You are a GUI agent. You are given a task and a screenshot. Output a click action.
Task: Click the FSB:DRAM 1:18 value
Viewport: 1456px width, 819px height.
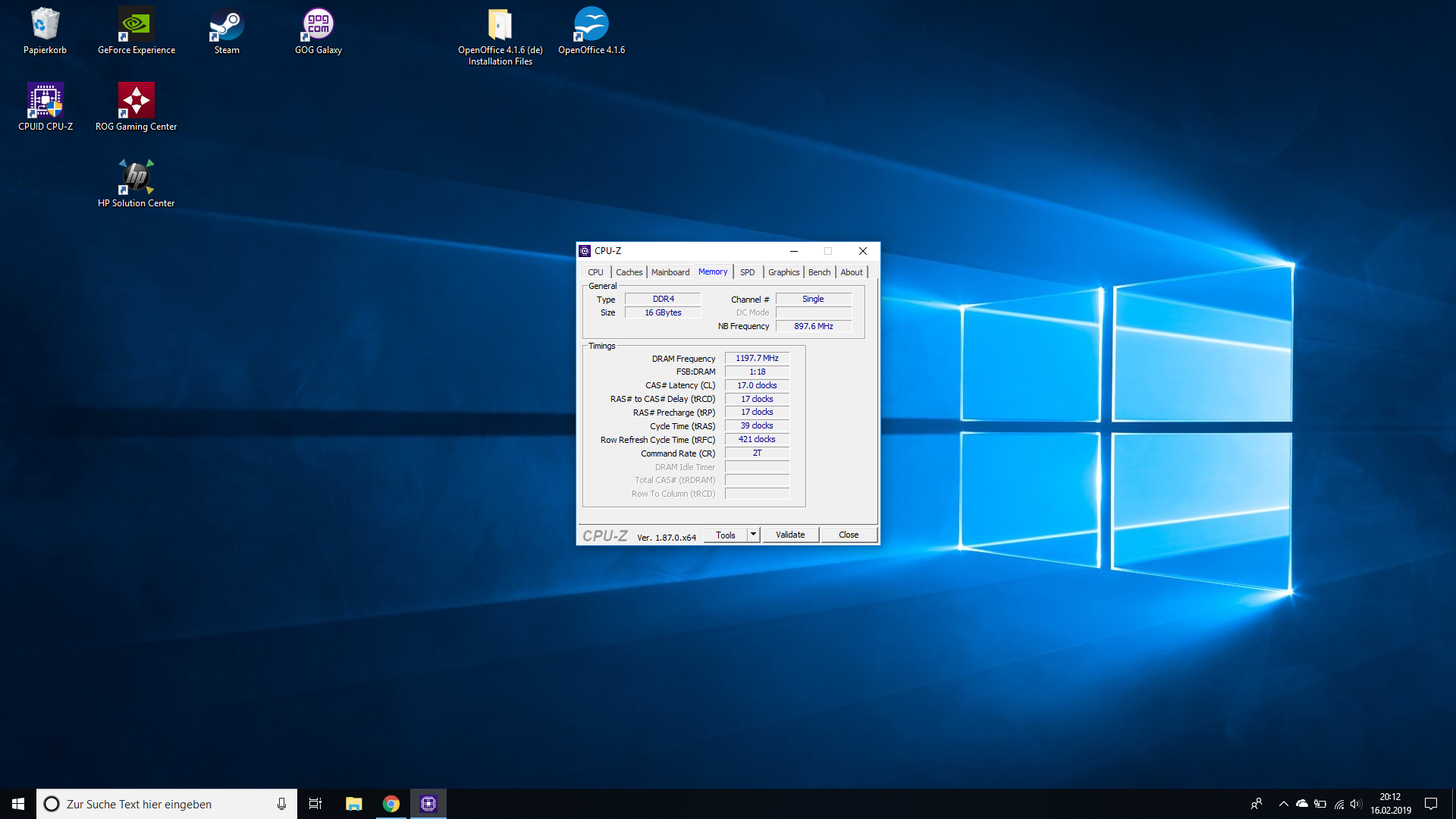point(757,372)
